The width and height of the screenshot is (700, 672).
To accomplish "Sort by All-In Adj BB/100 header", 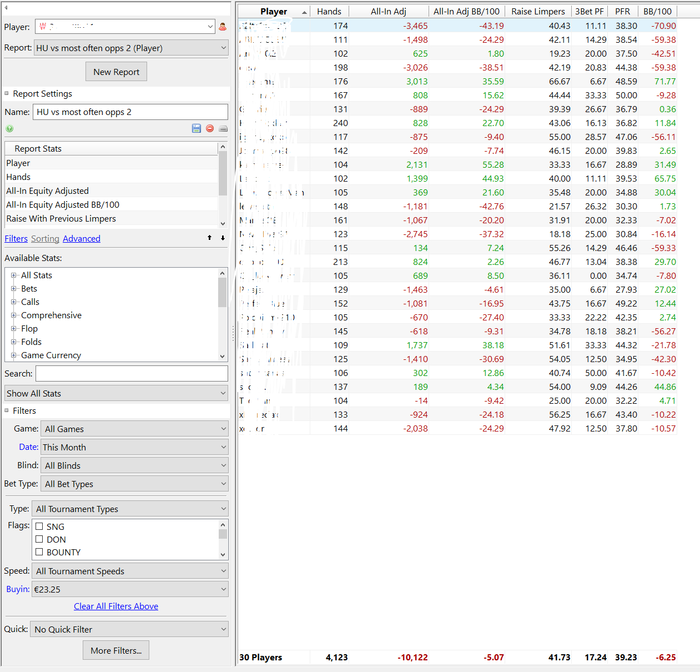I will click(x=467, y=12).
